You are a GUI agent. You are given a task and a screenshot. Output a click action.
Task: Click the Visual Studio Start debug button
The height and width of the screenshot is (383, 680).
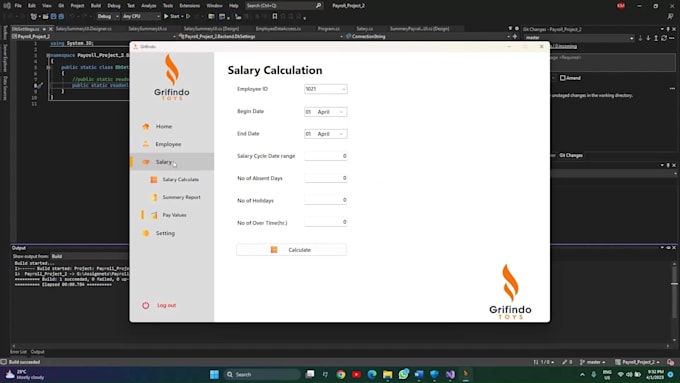coord(172,16)
